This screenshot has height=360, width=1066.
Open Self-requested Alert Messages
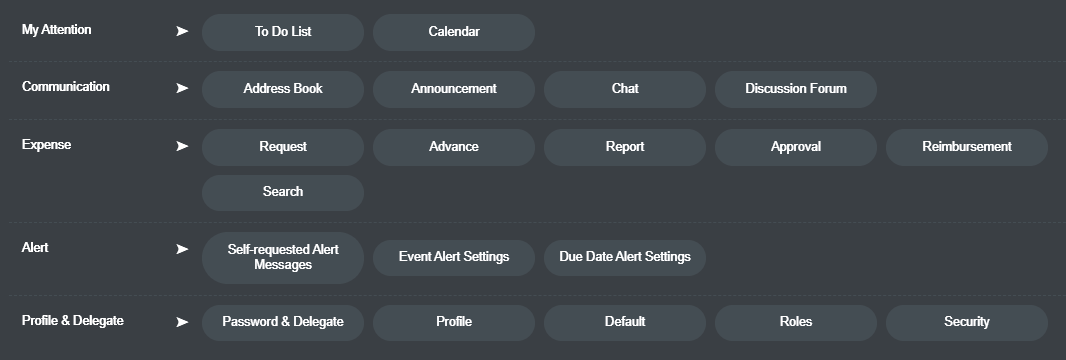point(283,257)
